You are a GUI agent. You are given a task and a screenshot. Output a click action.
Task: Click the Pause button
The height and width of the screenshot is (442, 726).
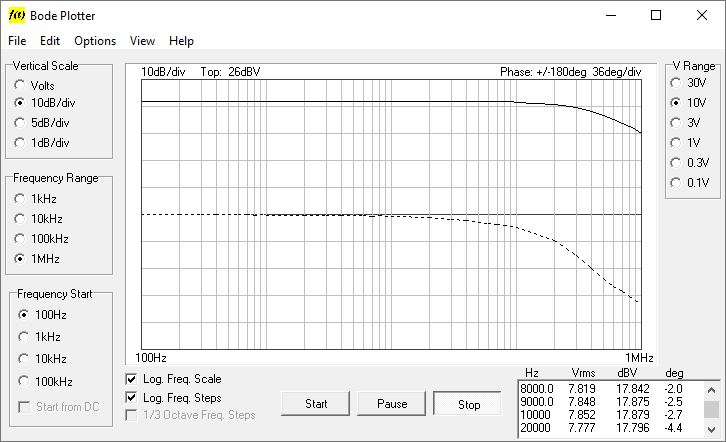[392, 404]
